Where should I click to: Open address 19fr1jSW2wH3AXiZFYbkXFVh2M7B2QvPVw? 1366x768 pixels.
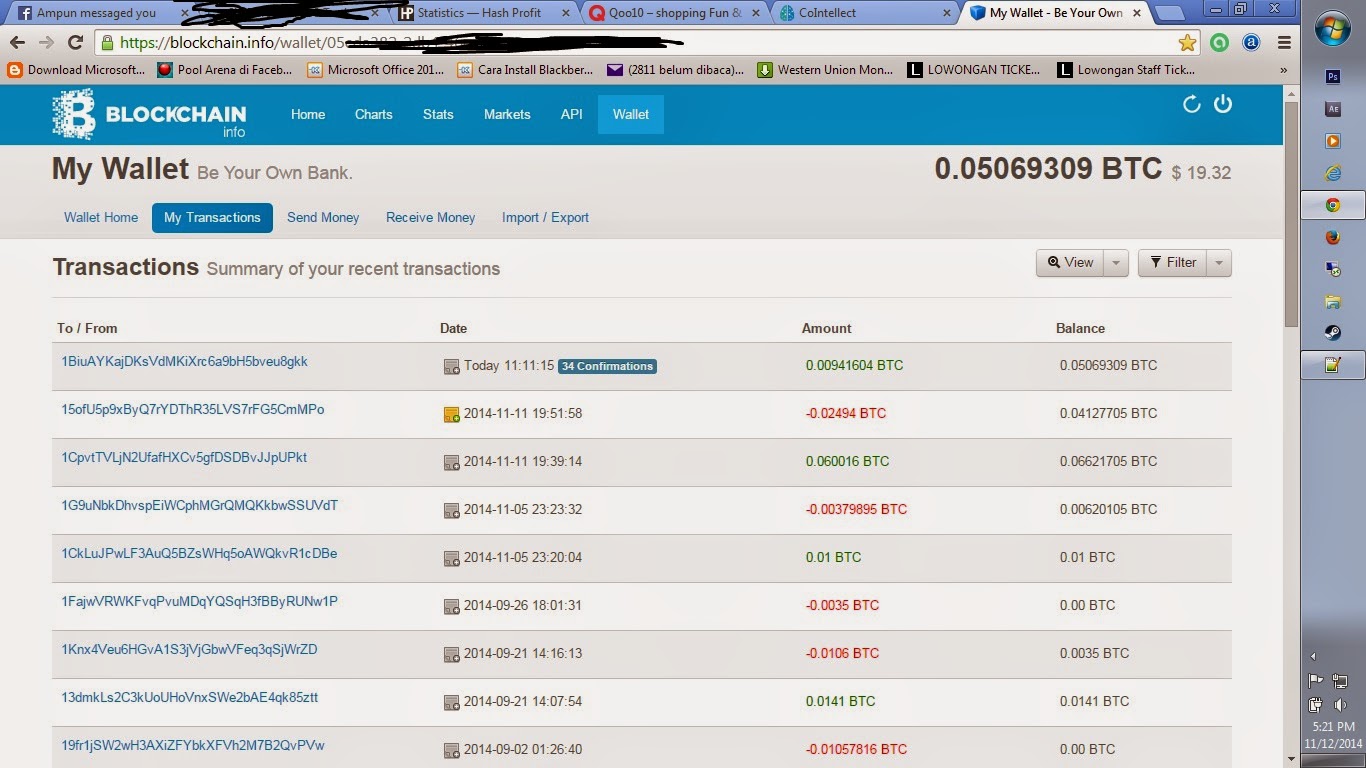point(193,746)
